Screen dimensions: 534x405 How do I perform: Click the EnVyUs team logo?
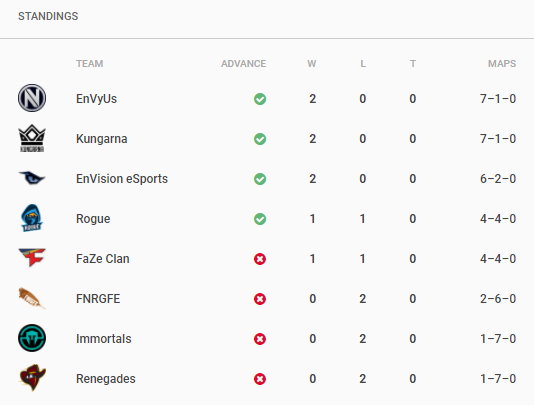point(32,98)
